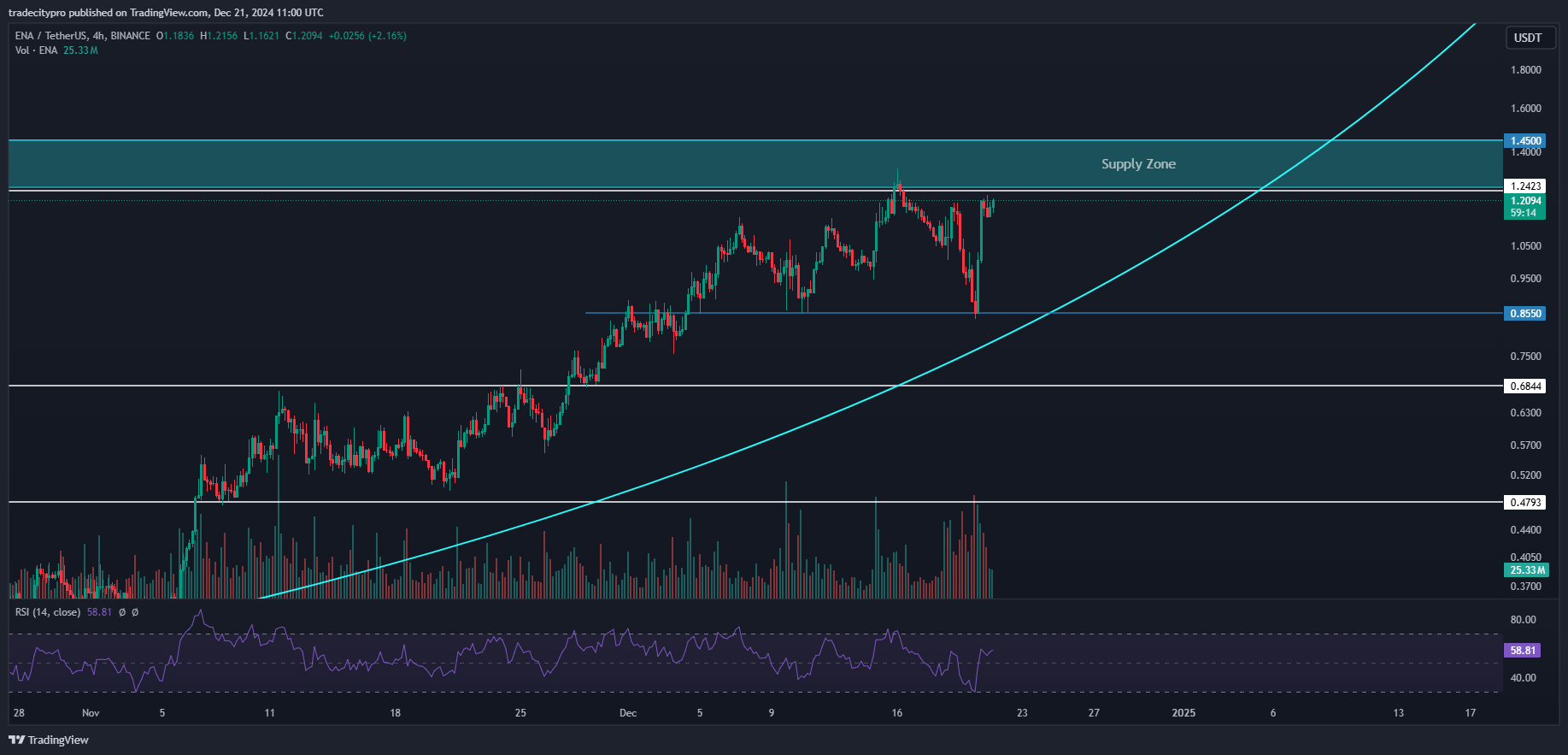Click the 59:14 countdown timer label
The image size is (1568, 755).
(1524, 213)
